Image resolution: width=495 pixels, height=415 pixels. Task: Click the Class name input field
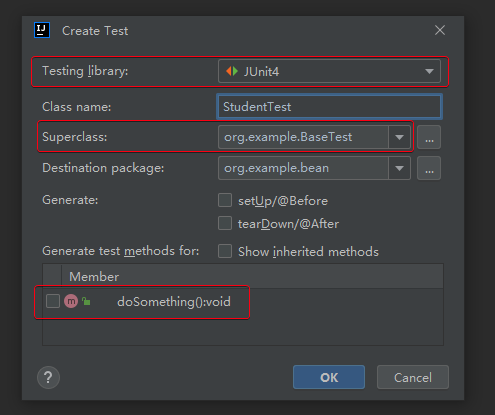coord(329,107)
